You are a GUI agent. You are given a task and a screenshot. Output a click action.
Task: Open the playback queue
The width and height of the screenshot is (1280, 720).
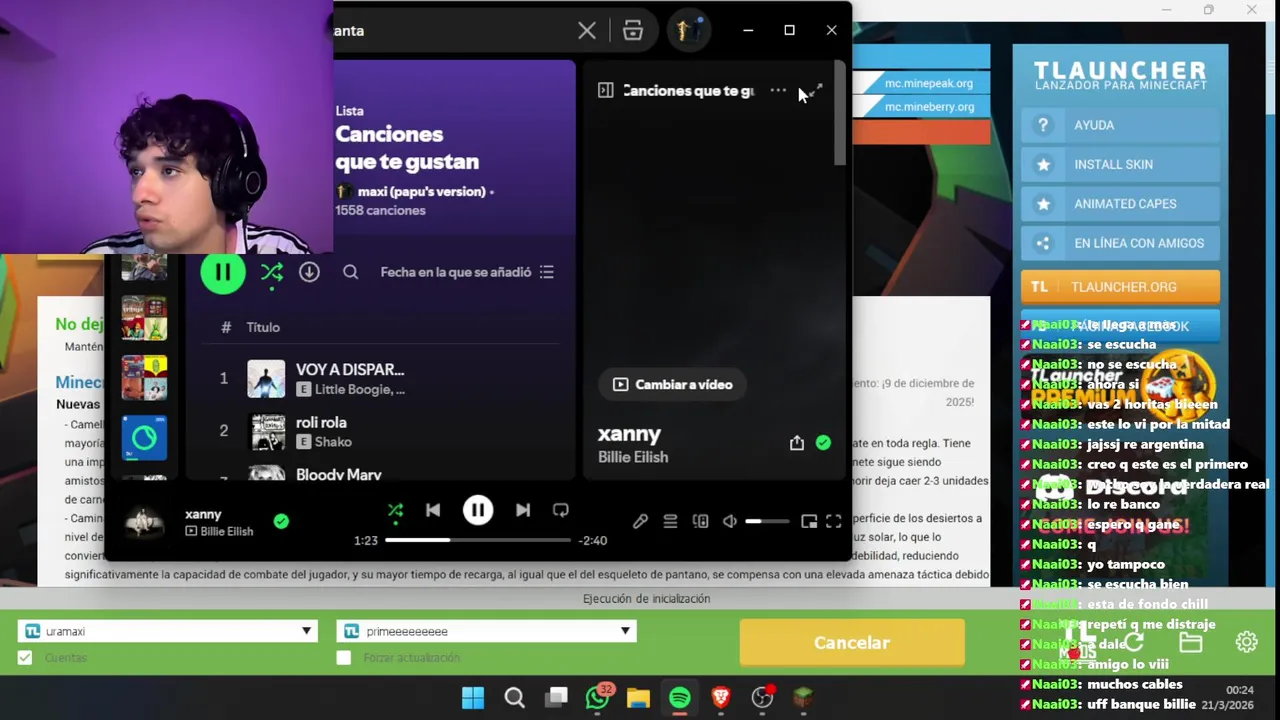pos(670,521)
